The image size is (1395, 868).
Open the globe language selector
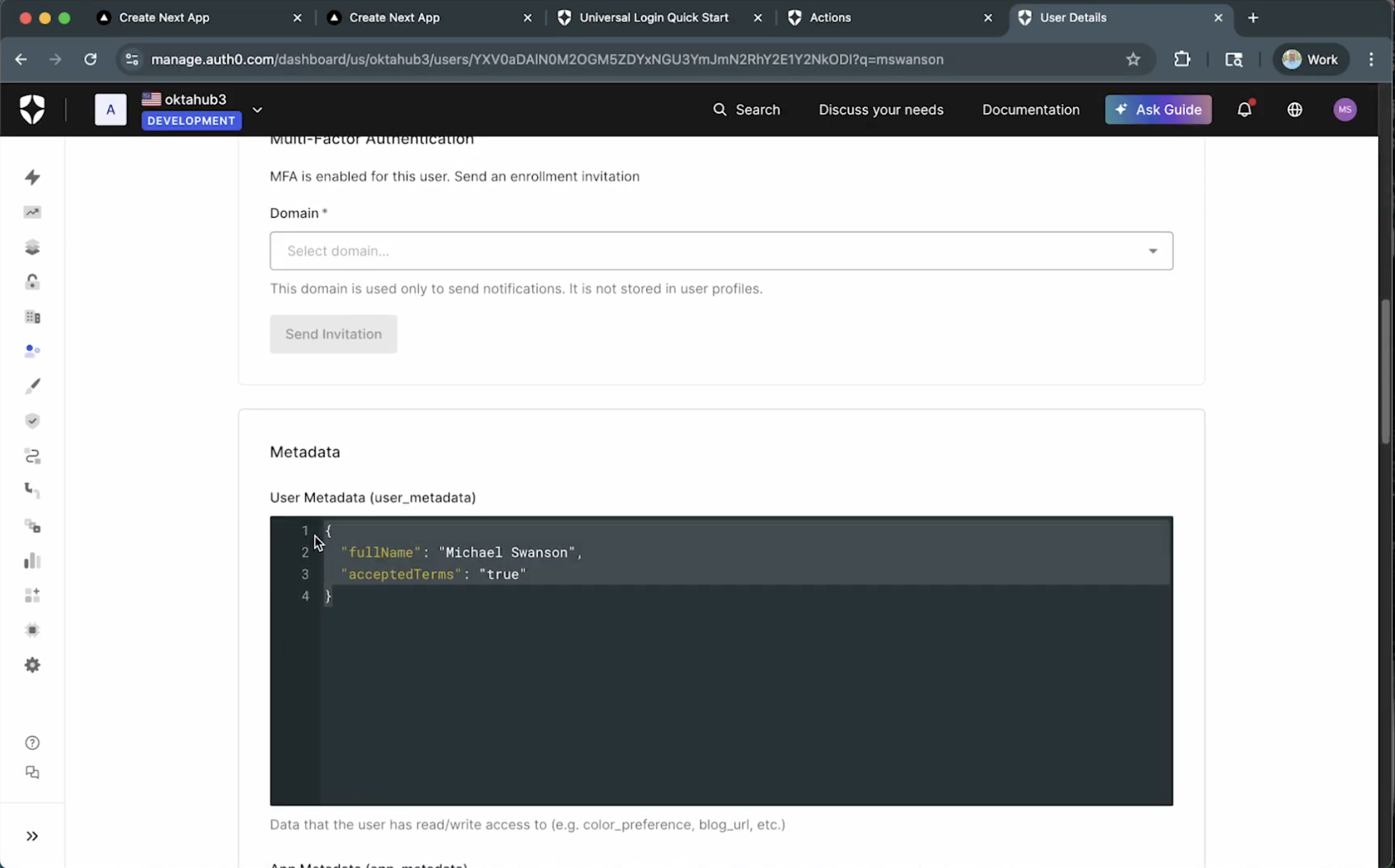tap(1295, 110)
